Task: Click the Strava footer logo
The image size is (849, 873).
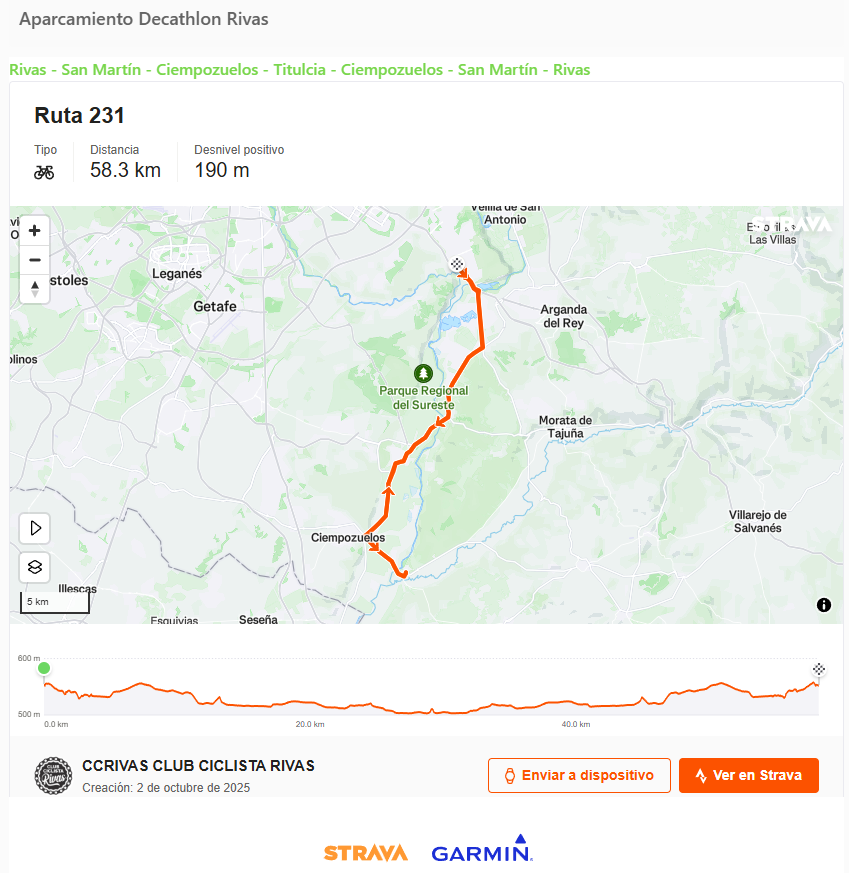Action: click(365, 853)
